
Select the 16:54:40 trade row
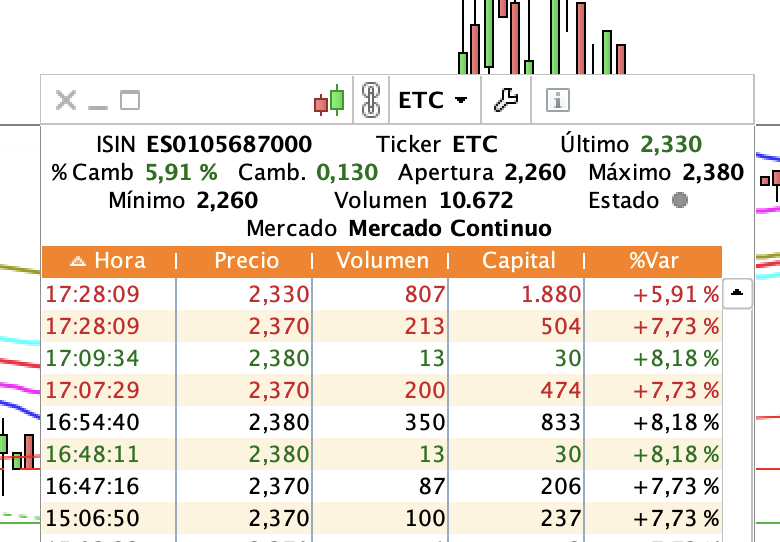(382, 422)
